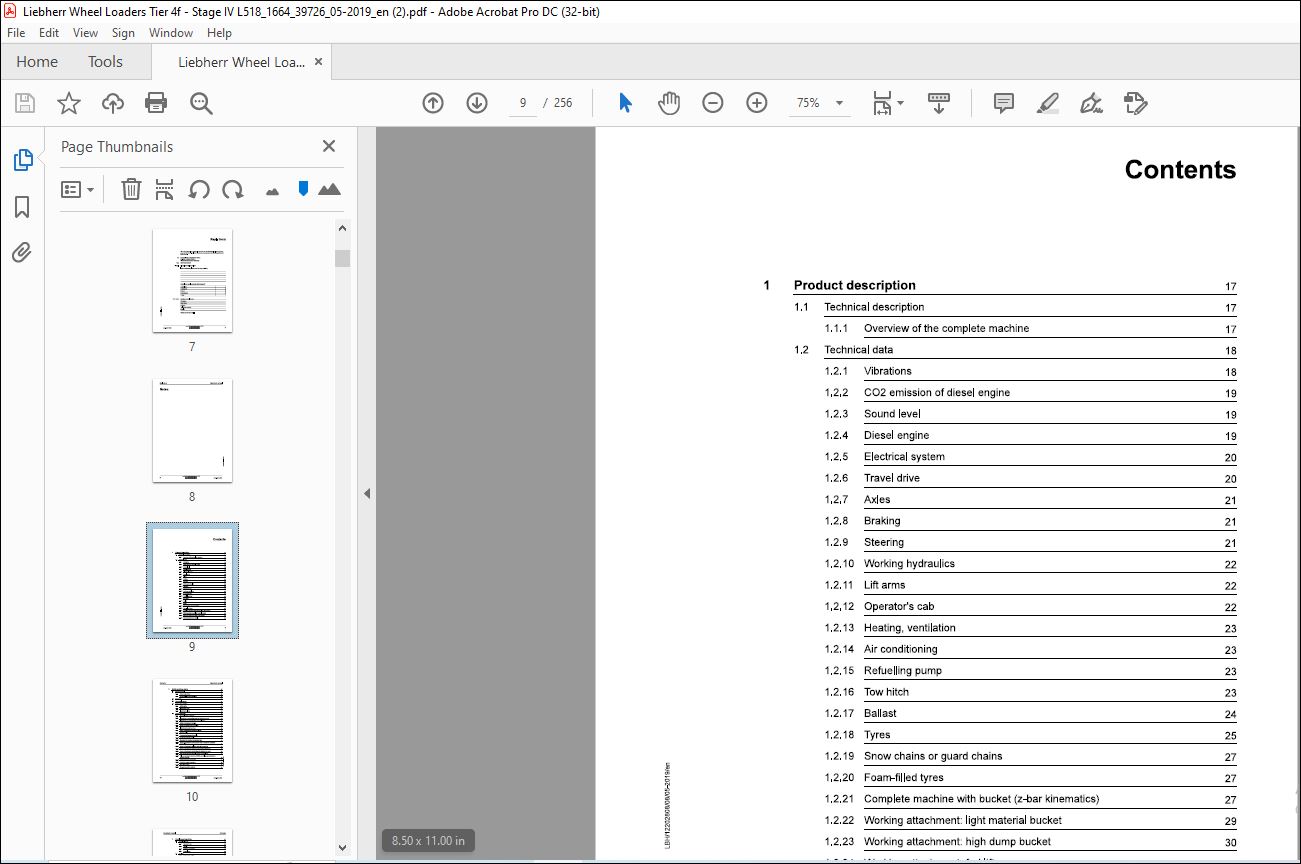Click the page number input field
The image size is (1301, 864).
tap(523, 103)
